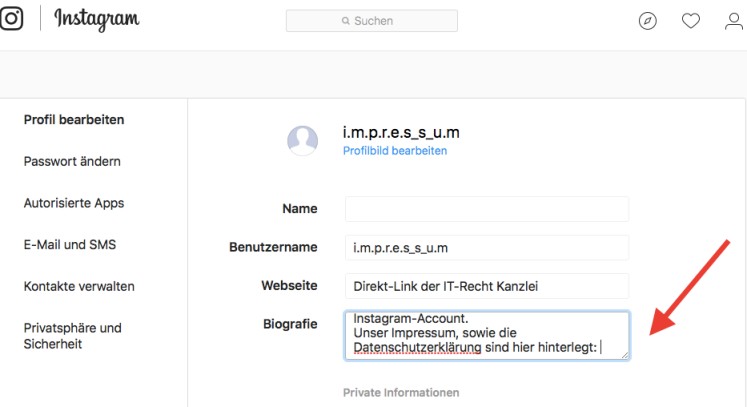Screen dimensions: 747x407
Task: Select Profil bearbeiten in the sidebar
Action: tap(74, 120)
